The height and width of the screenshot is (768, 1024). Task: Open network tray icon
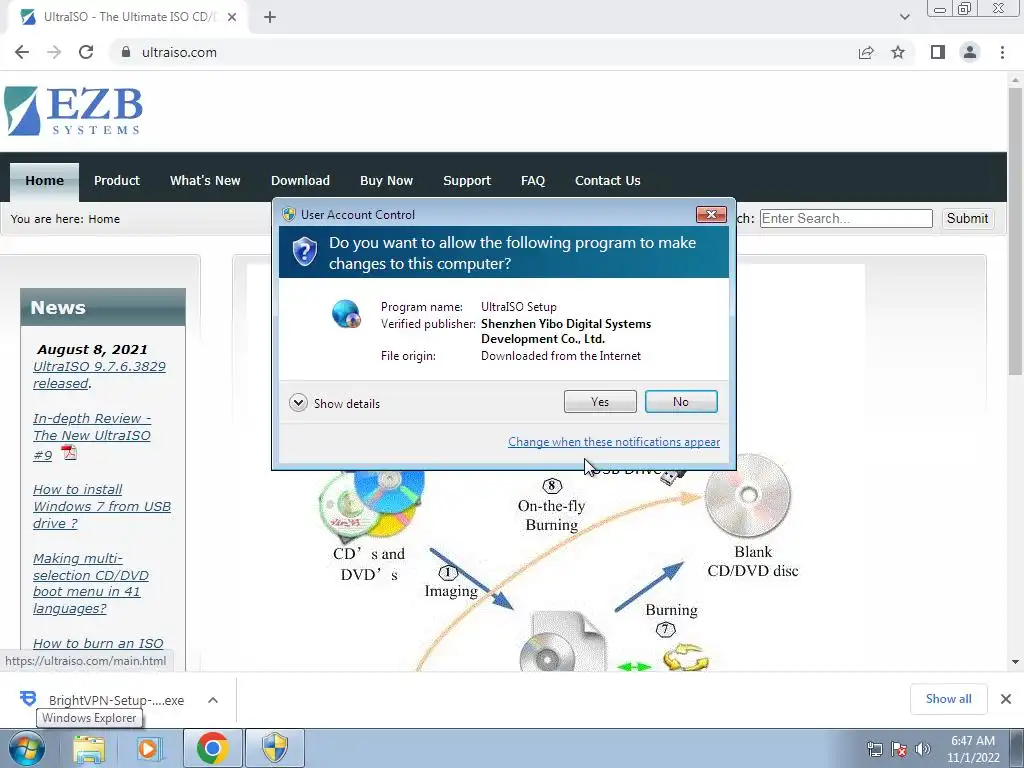click(874, 749)
